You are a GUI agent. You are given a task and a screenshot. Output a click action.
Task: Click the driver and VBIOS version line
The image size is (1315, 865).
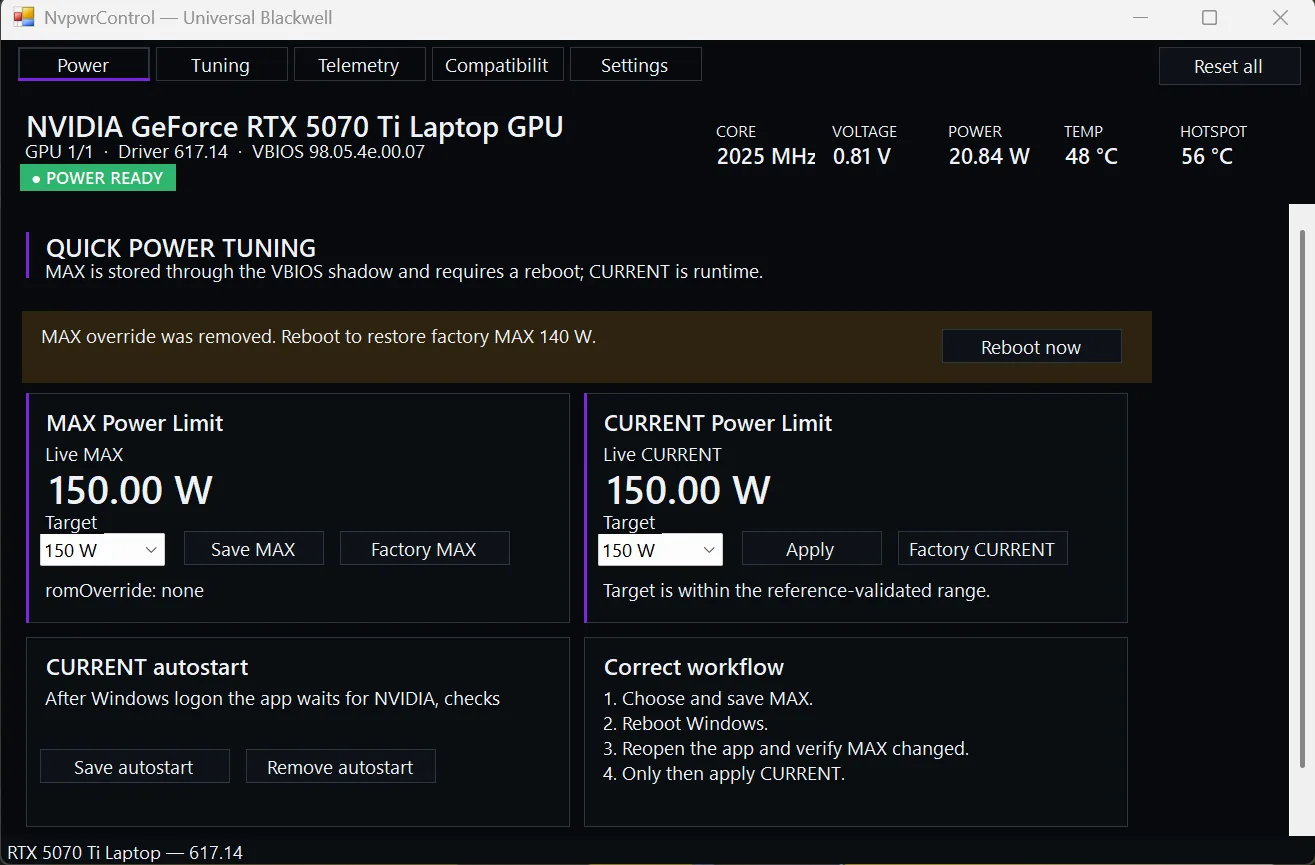tap(225, 152)
